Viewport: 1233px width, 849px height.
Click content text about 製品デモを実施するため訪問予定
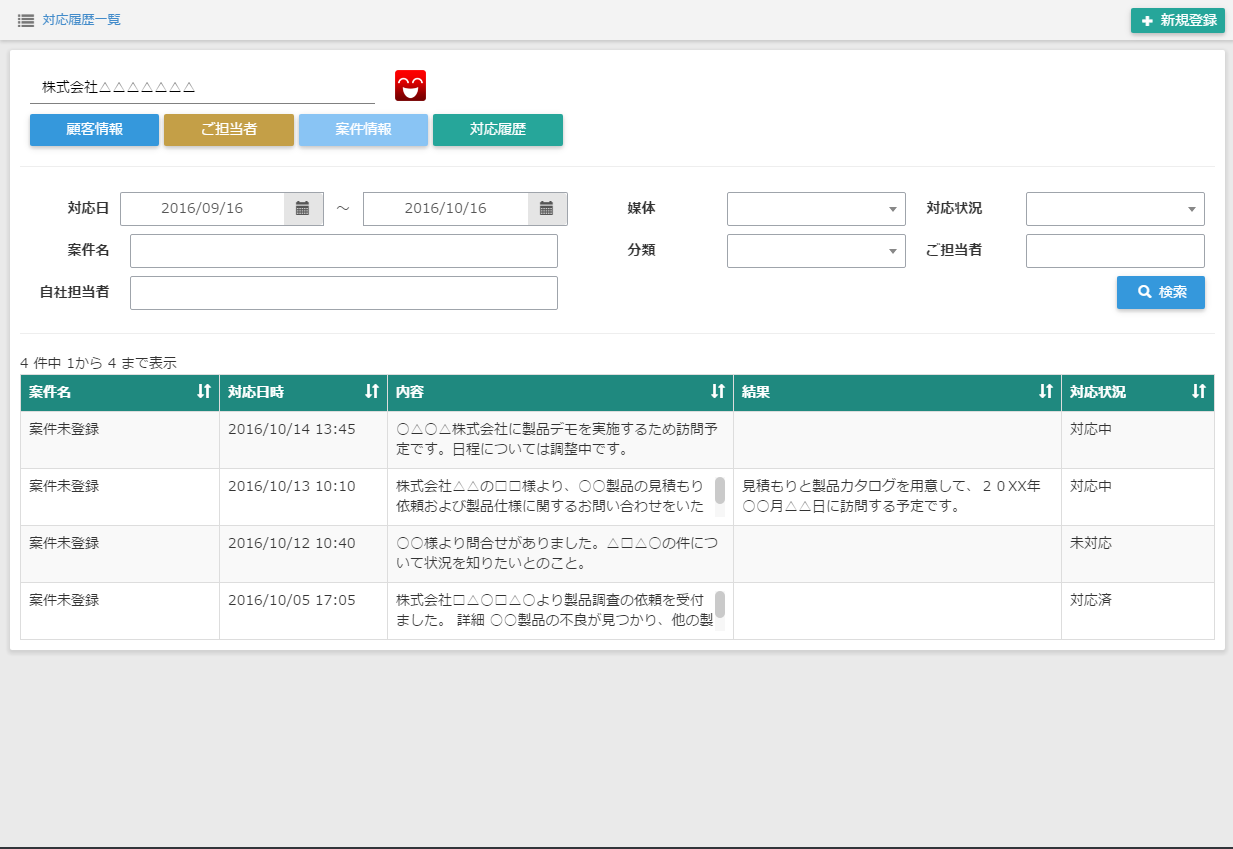click(x=557, y=439)
